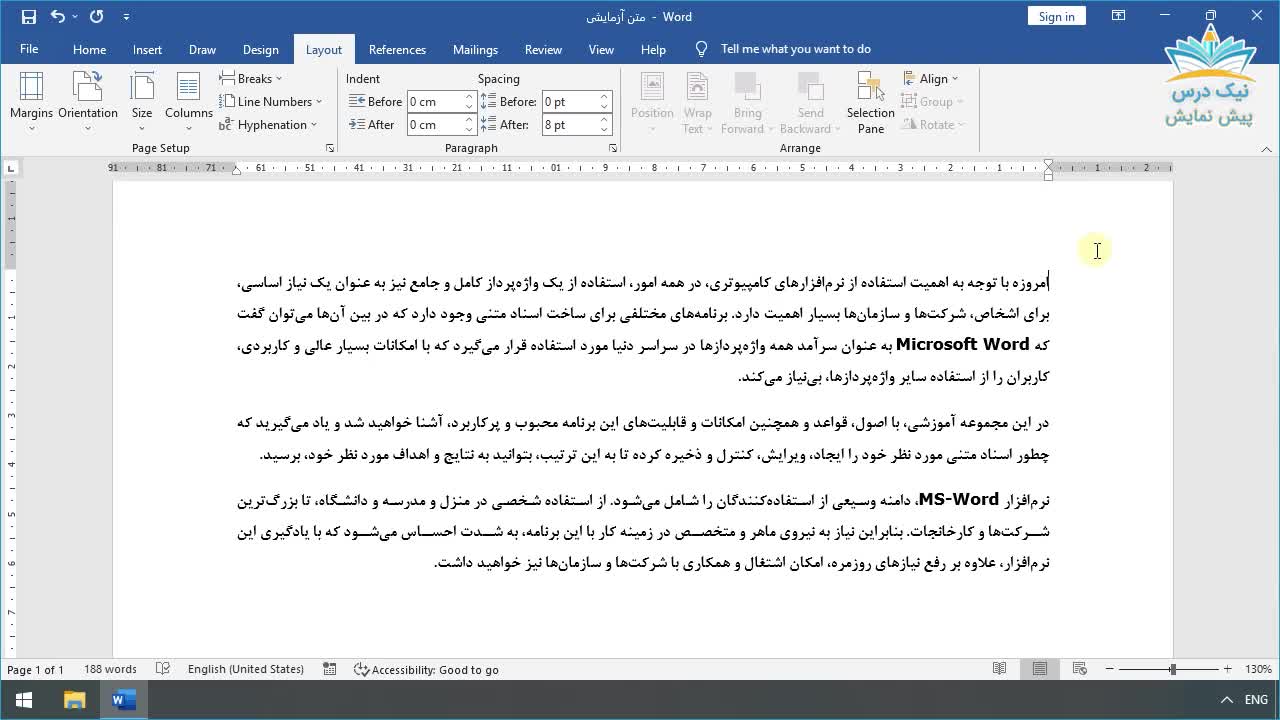1280x720 pixels.
Task: Click the Save icon in title bar
Action: pos(28,17)
